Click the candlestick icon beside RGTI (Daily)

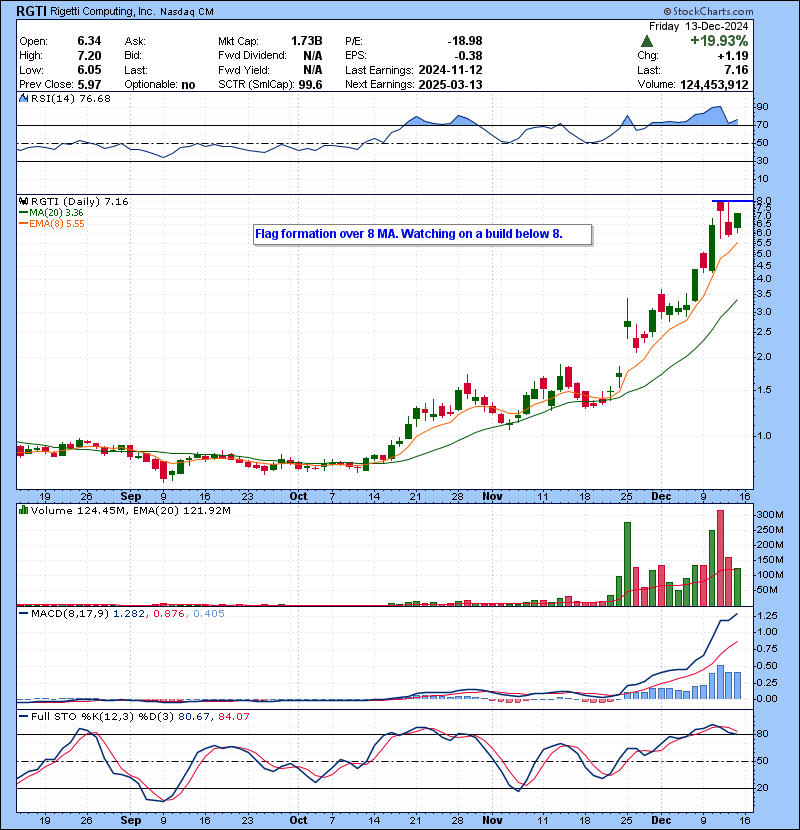click(23, 201)
